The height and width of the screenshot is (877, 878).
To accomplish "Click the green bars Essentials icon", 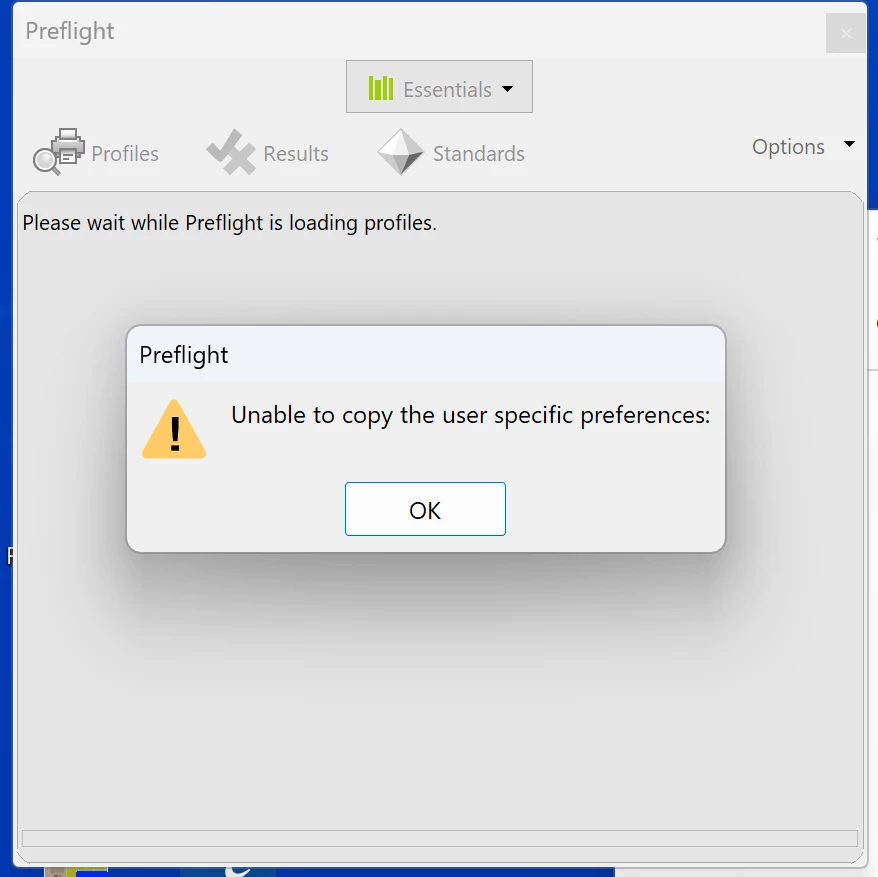I will pos(381,88).
